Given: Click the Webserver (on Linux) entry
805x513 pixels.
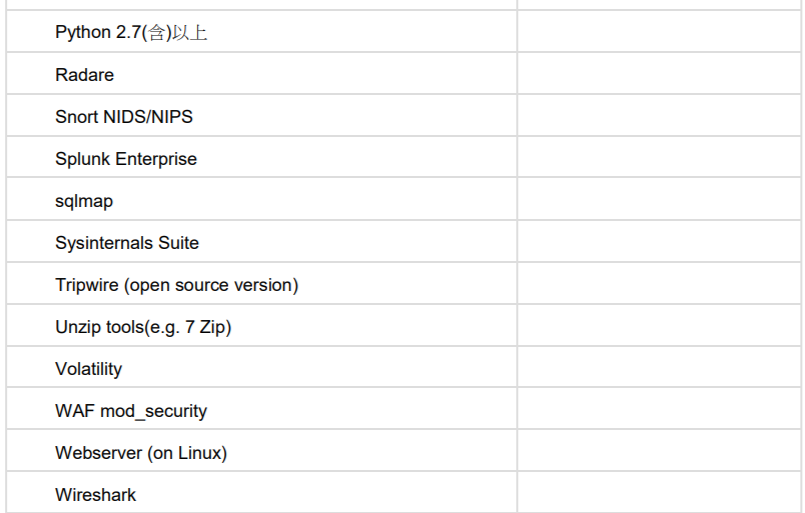Looking at the screenshot, I should [x=141, y=453].
